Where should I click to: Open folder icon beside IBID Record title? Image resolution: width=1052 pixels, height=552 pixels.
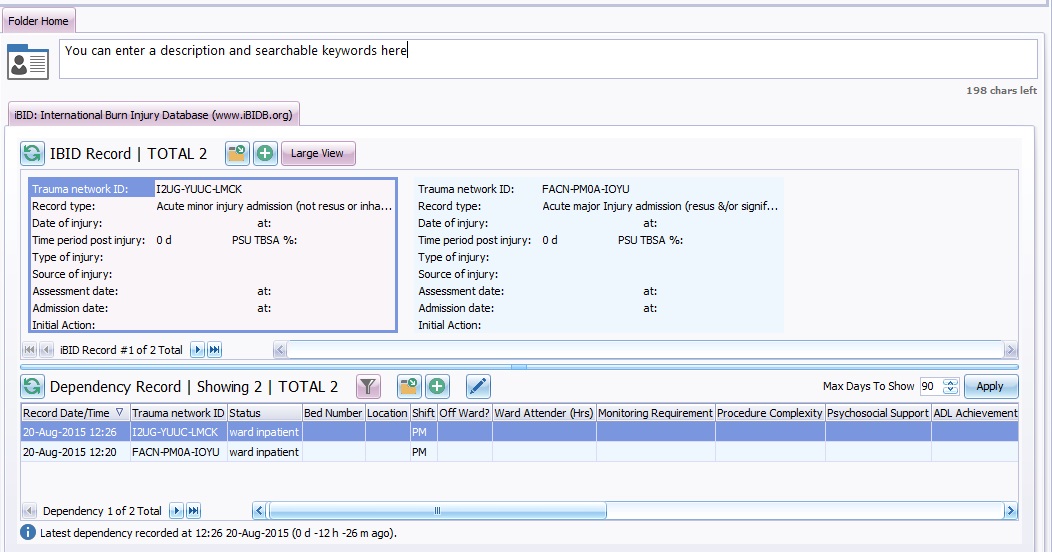point(237,153)
